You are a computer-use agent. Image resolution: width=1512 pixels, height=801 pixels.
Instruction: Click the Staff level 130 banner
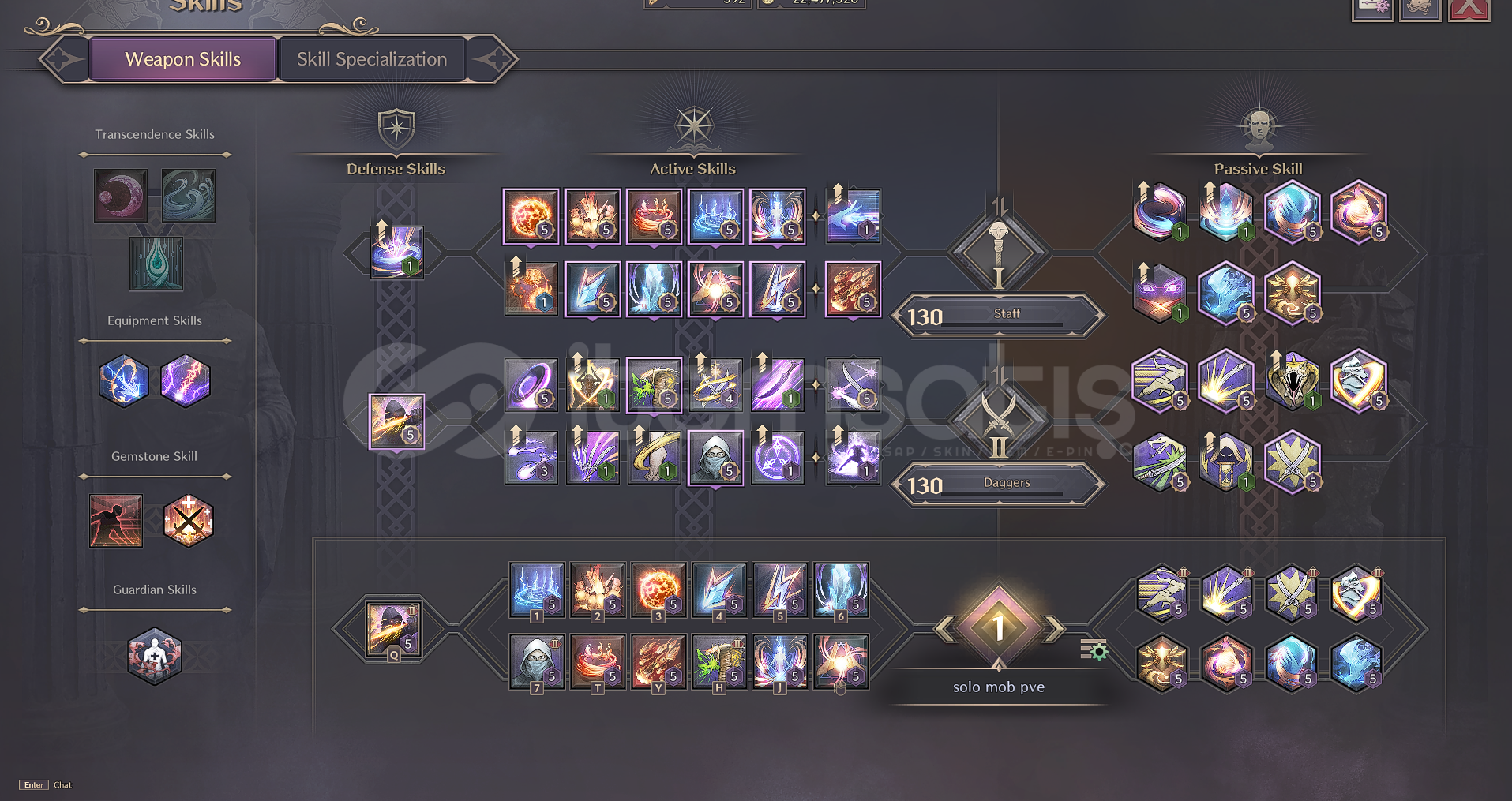(998, 316)
